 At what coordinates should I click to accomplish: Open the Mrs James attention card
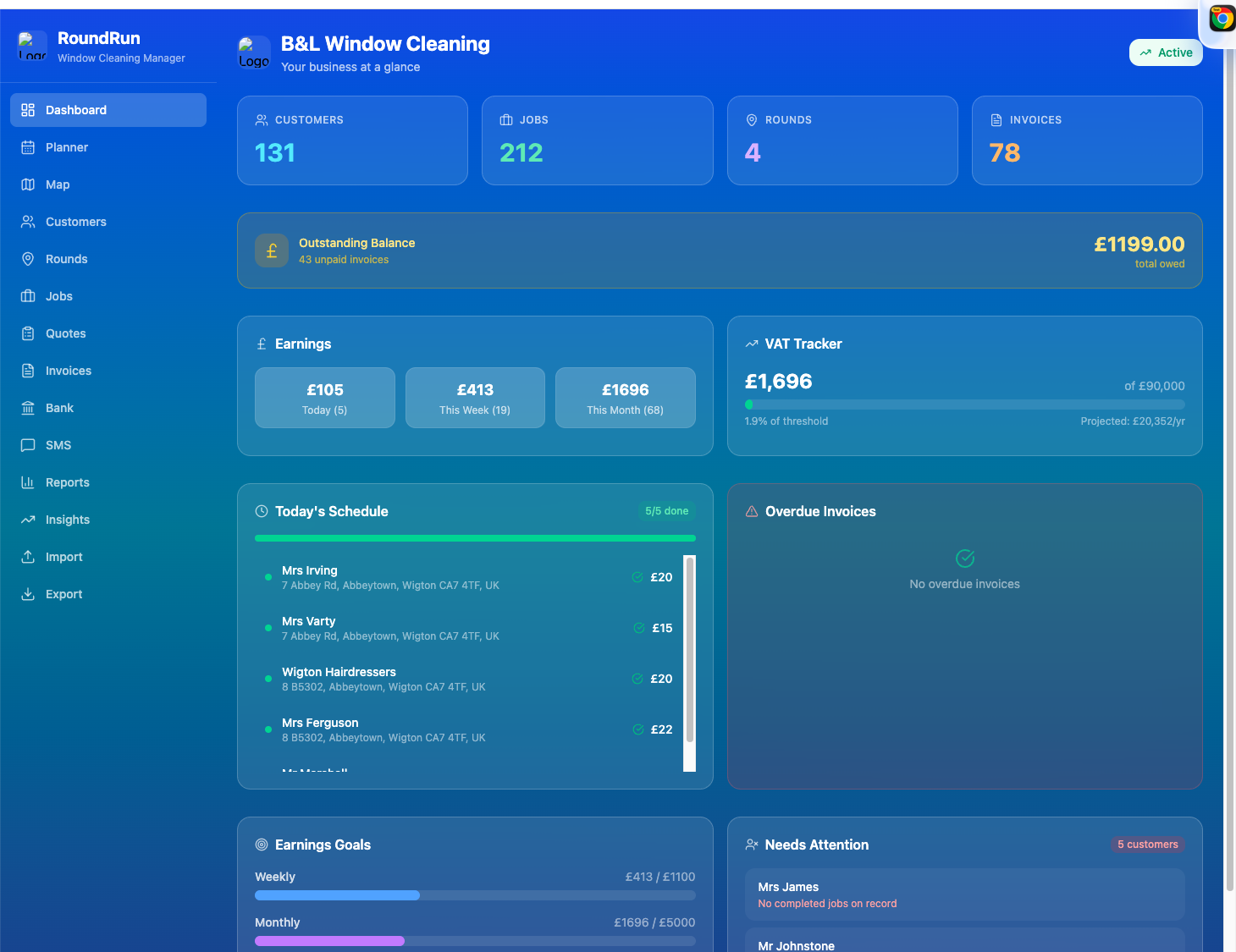965,894
